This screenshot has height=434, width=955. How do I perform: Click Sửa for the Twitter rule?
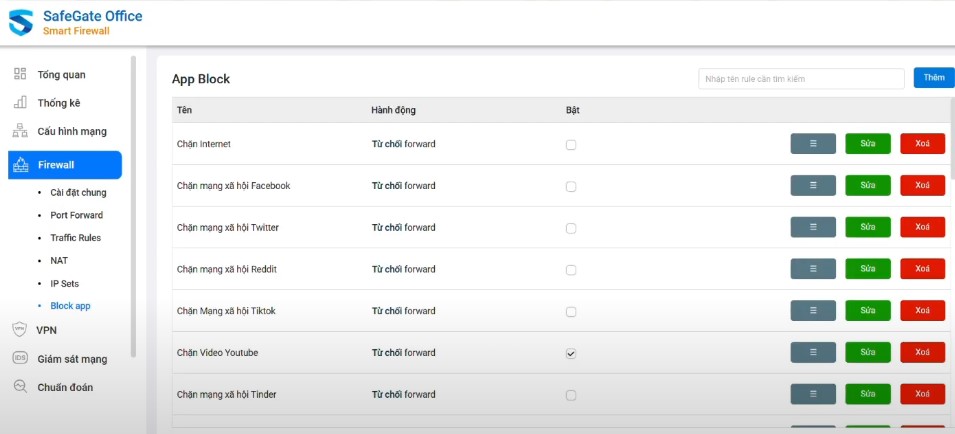pyautogui.click(x=868, y=227)
